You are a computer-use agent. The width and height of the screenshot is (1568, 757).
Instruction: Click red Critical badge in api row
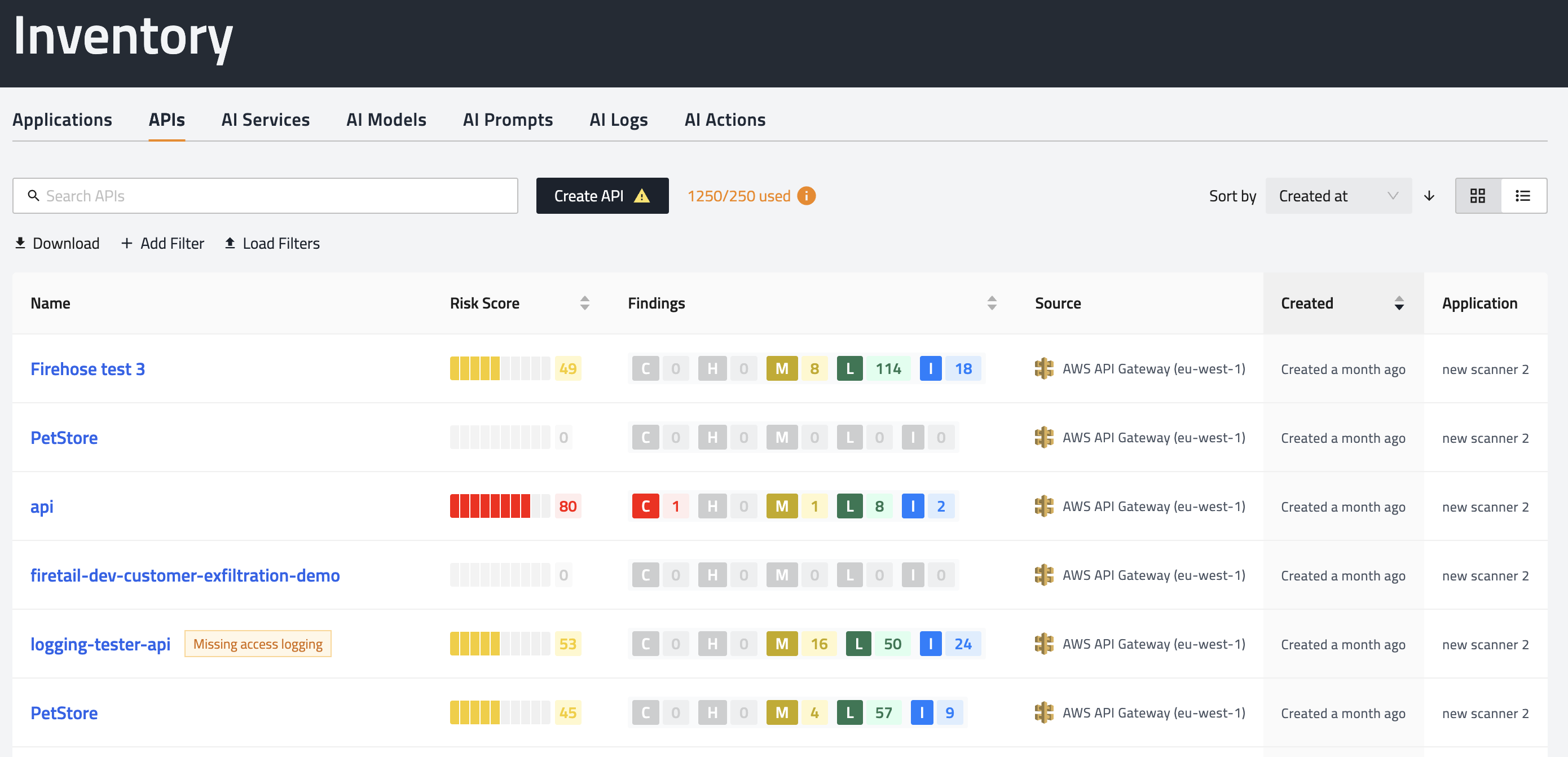tap(645, 507)
